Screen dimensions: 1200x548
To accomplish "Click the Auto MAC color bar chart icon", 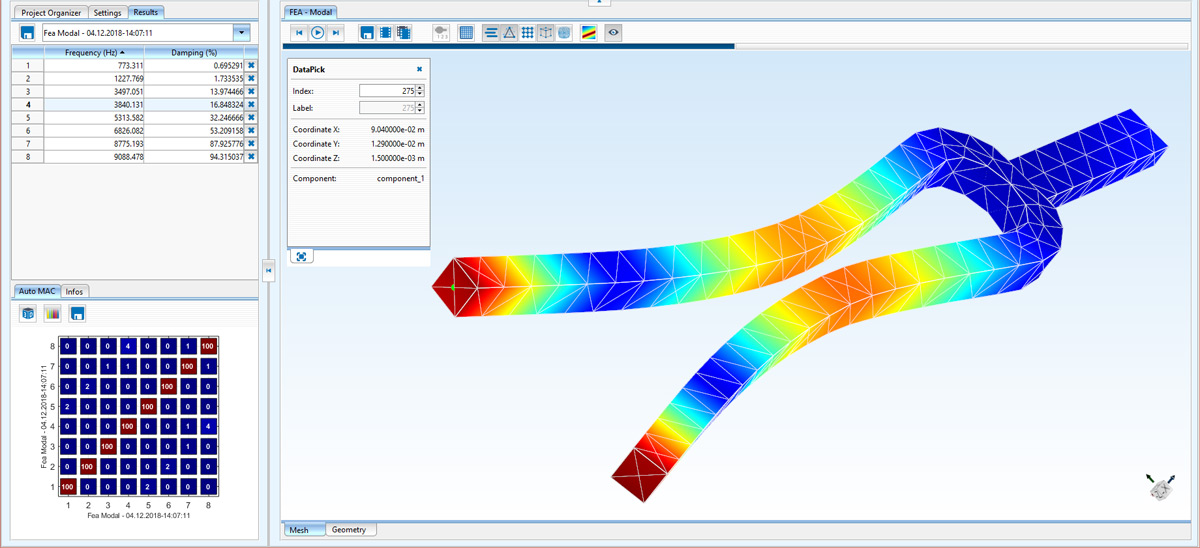I will [53, 314].
